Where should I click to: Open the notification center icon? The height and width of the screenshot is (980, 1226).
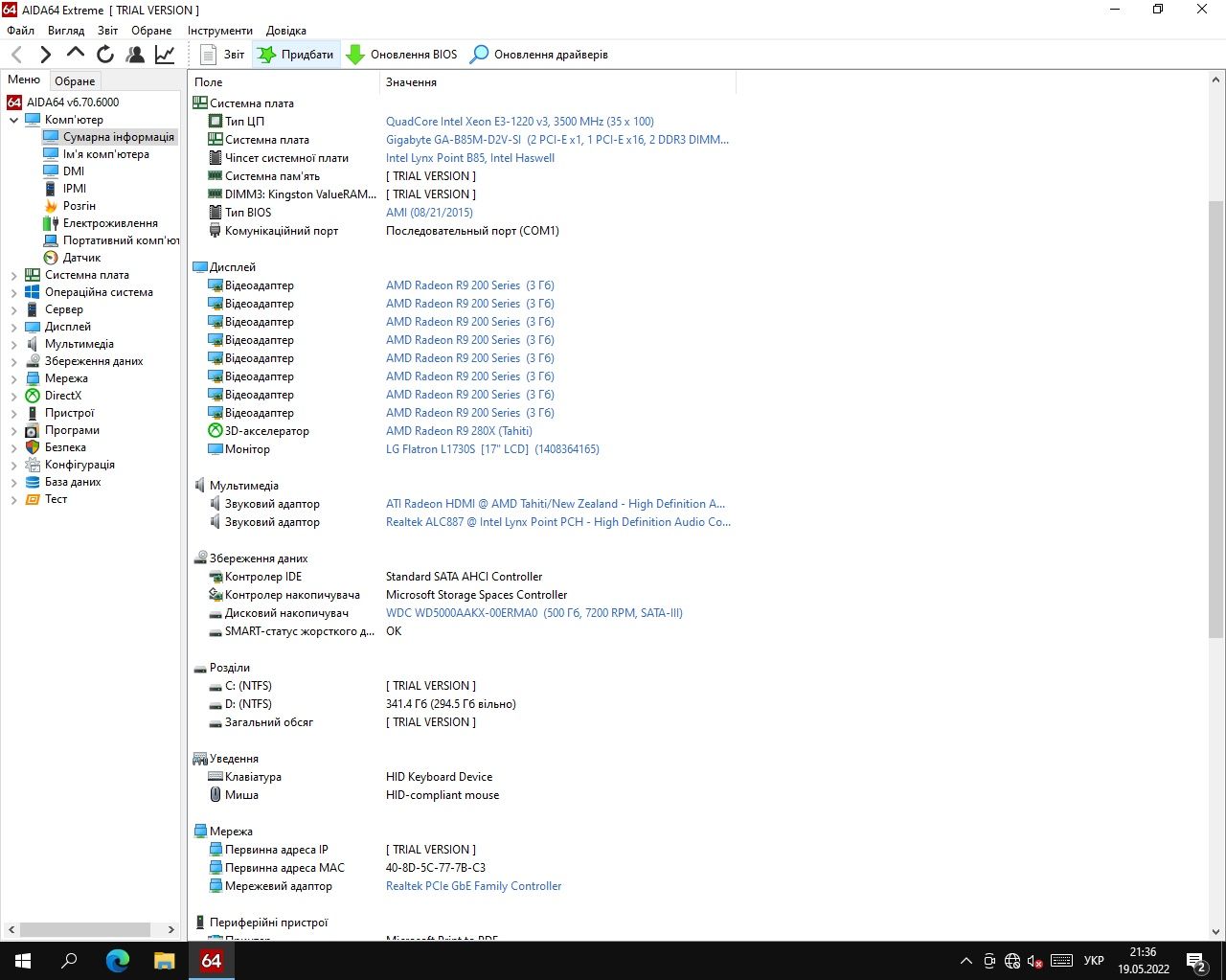[1196, 961]
